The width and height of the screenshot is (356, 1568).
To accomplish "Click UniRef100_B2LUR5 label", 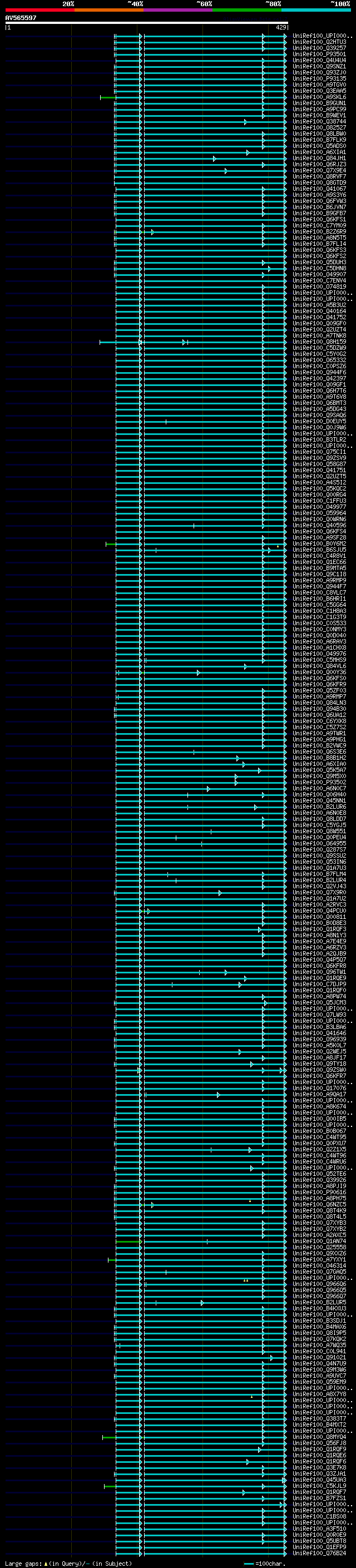I will pyautogui.click(x=319, y=1302).
